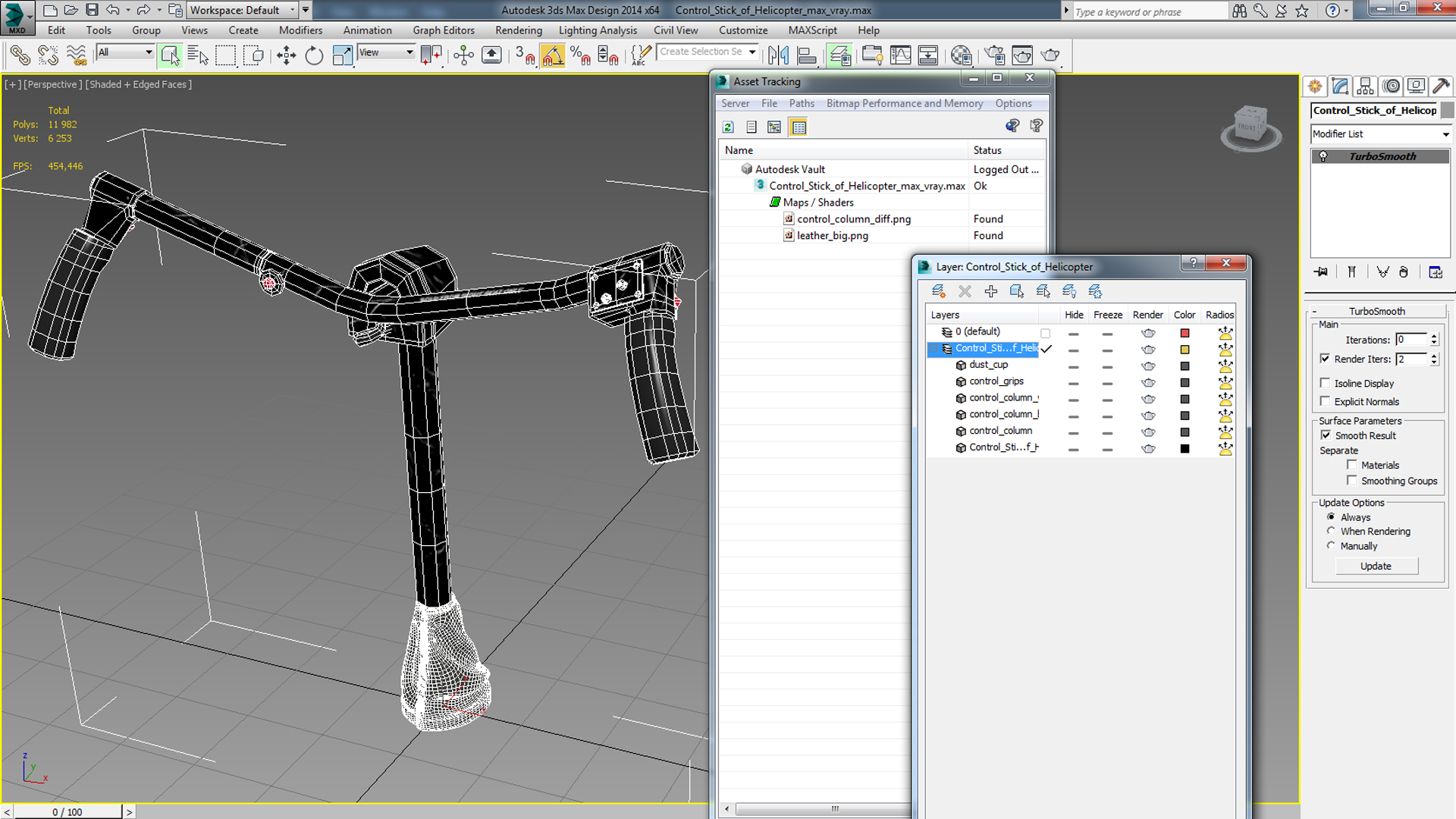
Task: Refresh the Asset Tracking list
Action: point(728,127)
